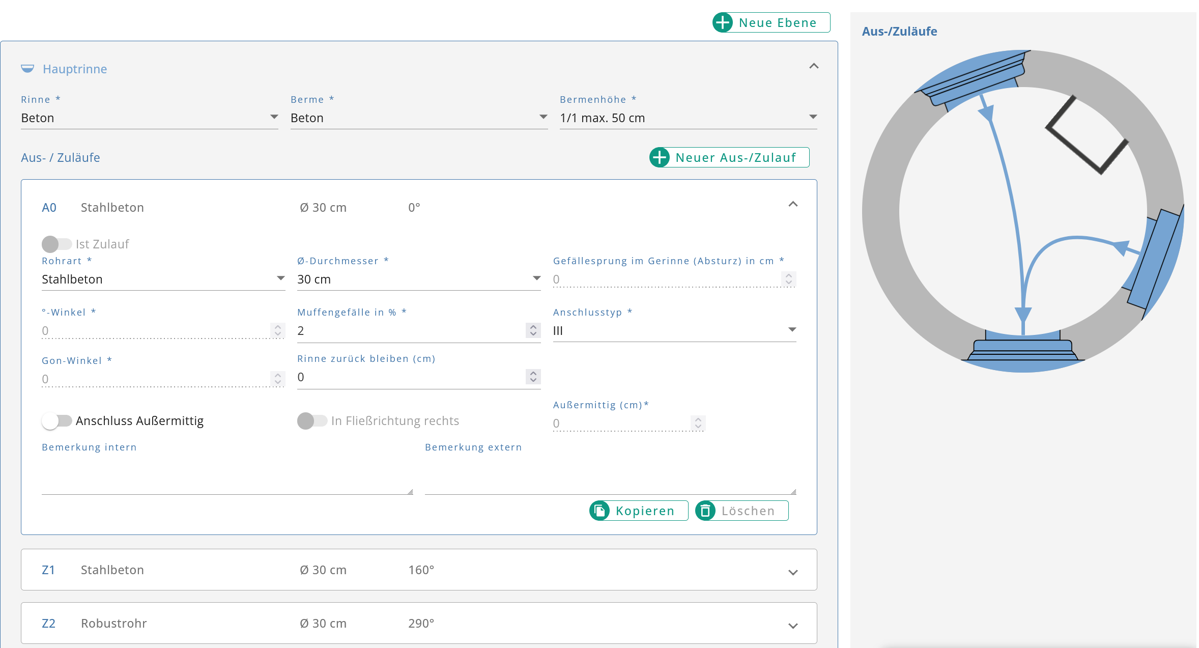Image resolution: width=1199 pixels, height=648 pixels.
Task: Click the Muffengefälle stepper arrows
Action: 533,331
